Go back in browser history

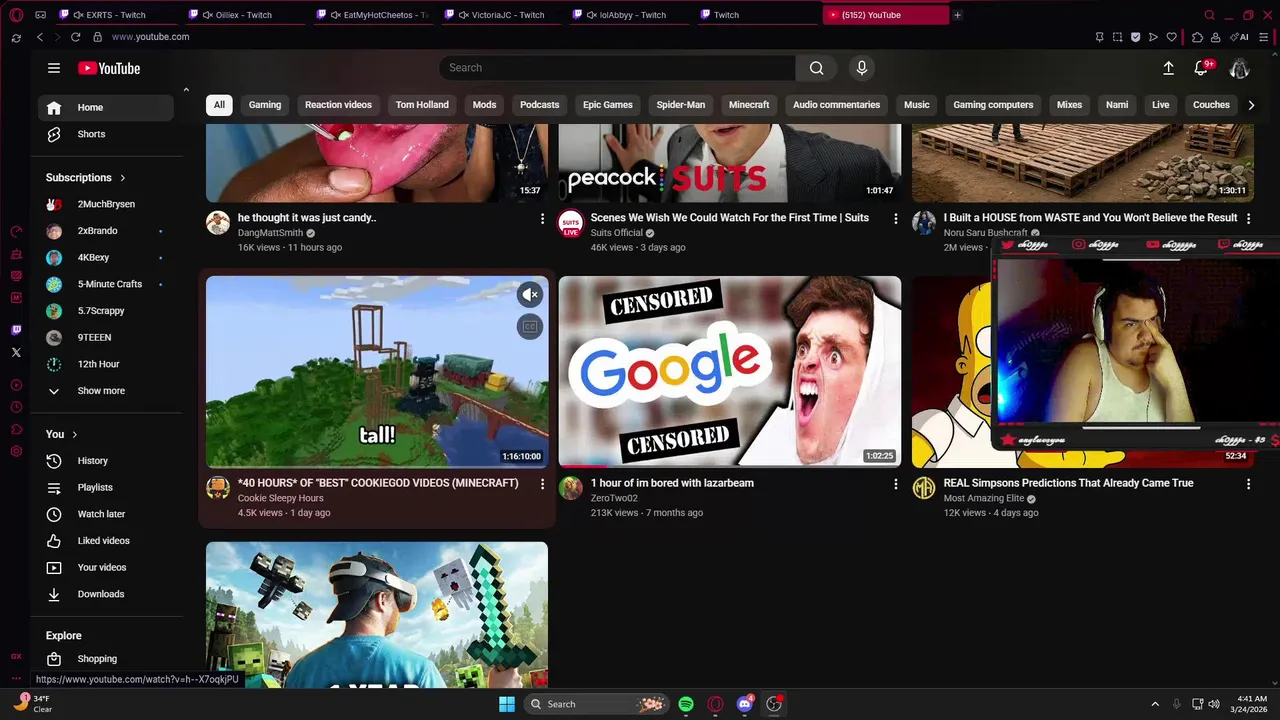(x=40, y=37)
